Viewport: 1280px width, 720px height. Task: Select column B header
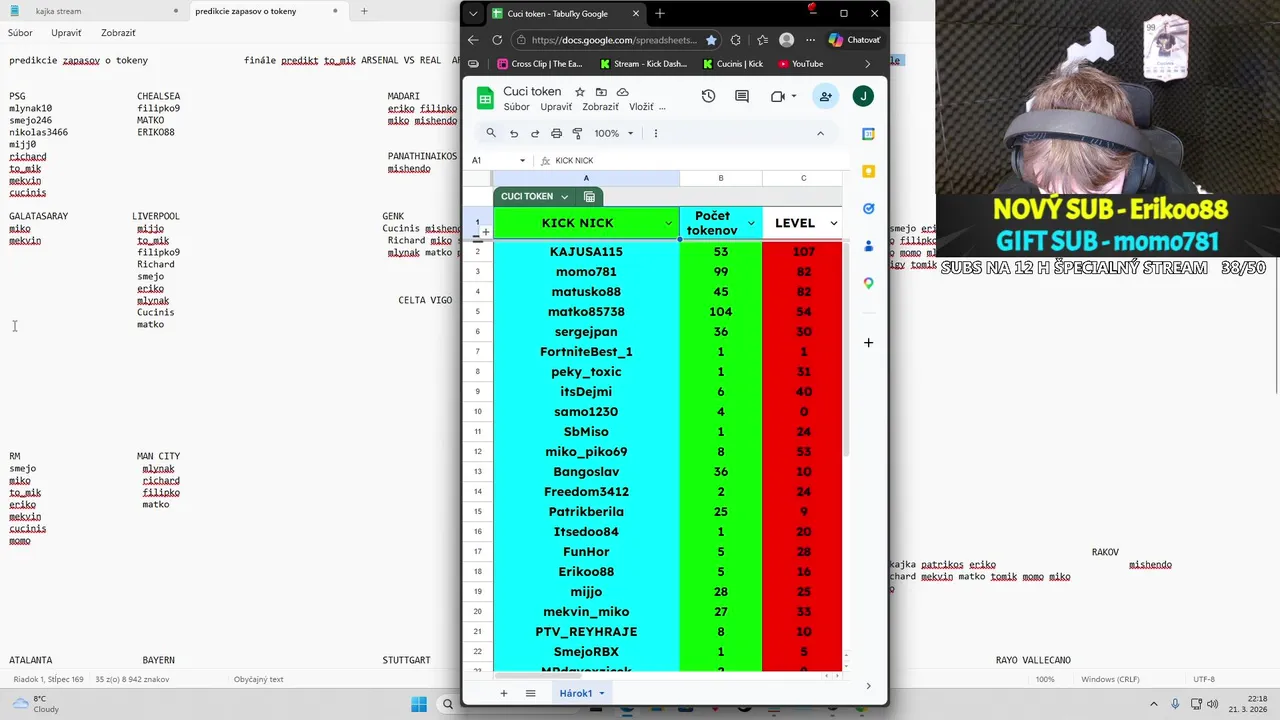point(721,178)
